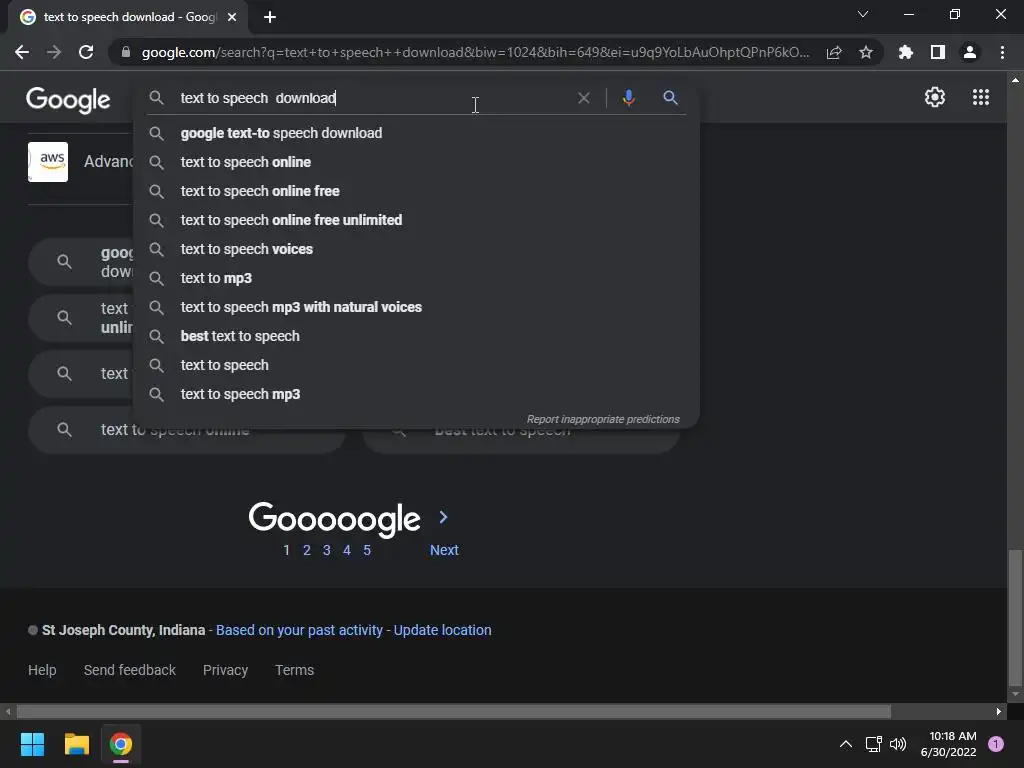This screenshot has width=1024, height=768.
Task: Open the Help footer link
Action: pos(42,670)
